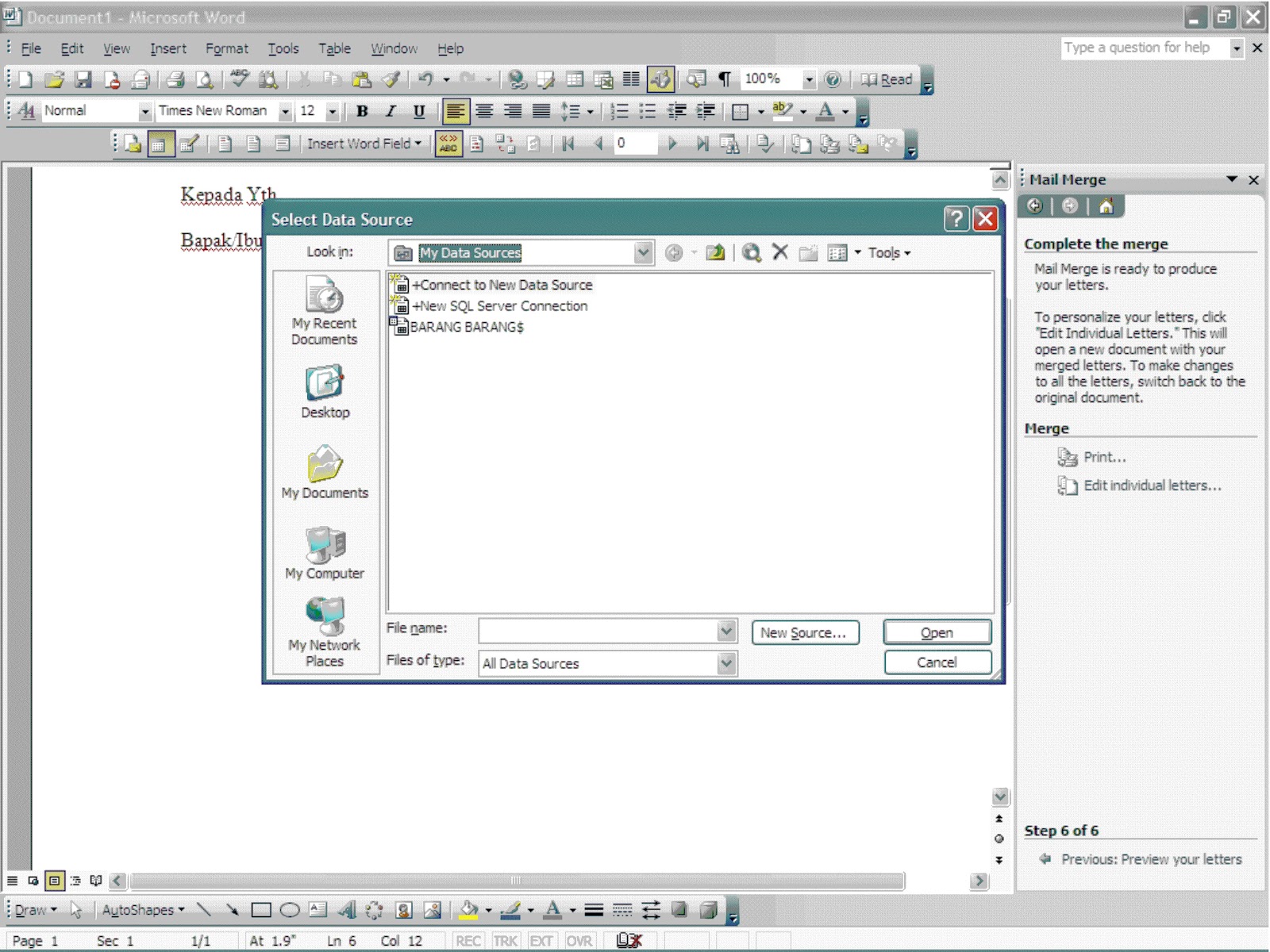This screenshot has height=952, width=1270.
Task: Open My Documents in places bar
Action: (325, 473)
